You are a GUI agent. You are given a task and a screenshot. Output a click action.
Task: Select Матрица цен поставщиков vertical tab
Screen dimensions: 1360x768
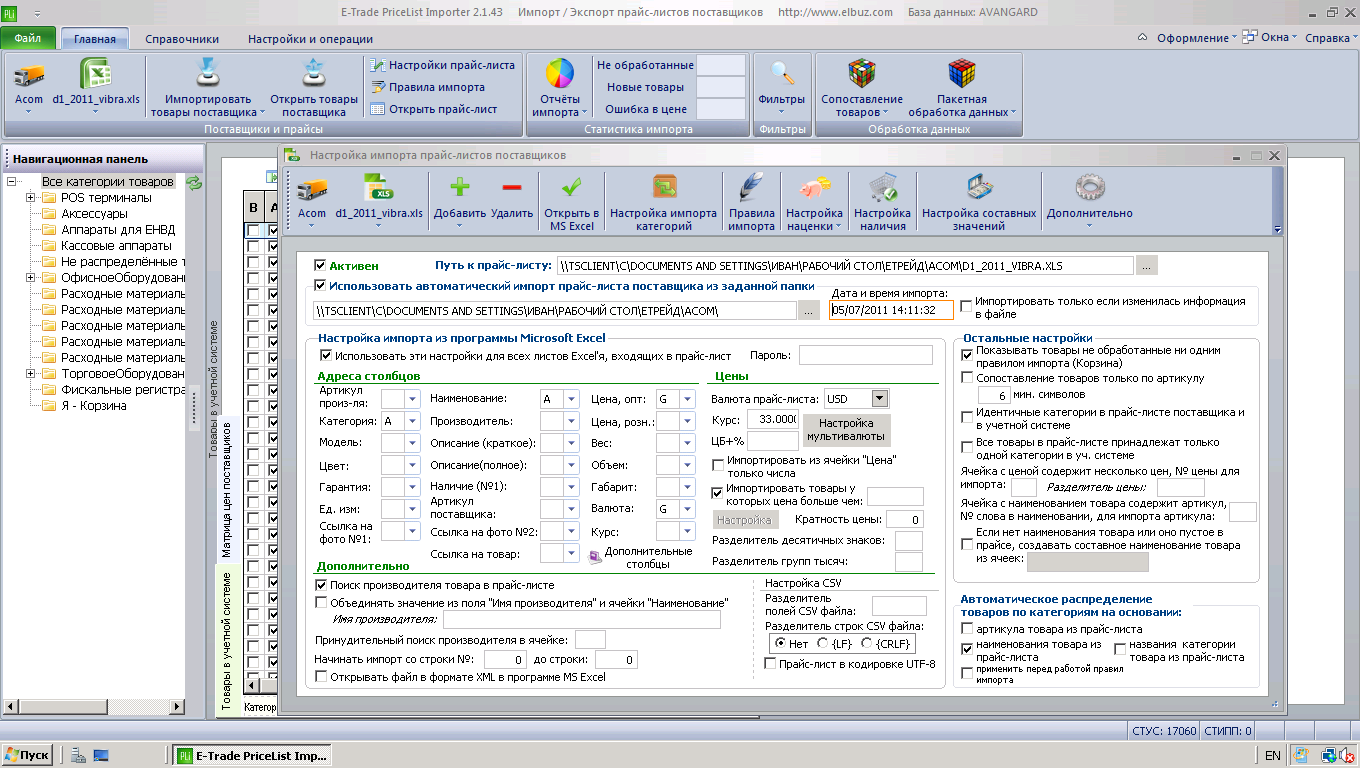[x=226, y=489]
